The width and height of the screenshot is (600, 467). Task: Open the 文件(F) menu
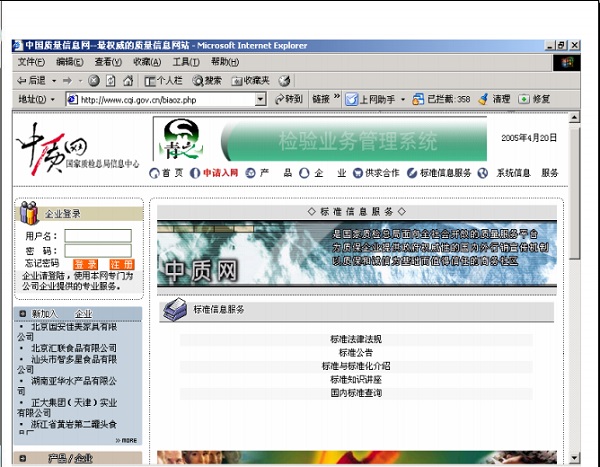31,62
